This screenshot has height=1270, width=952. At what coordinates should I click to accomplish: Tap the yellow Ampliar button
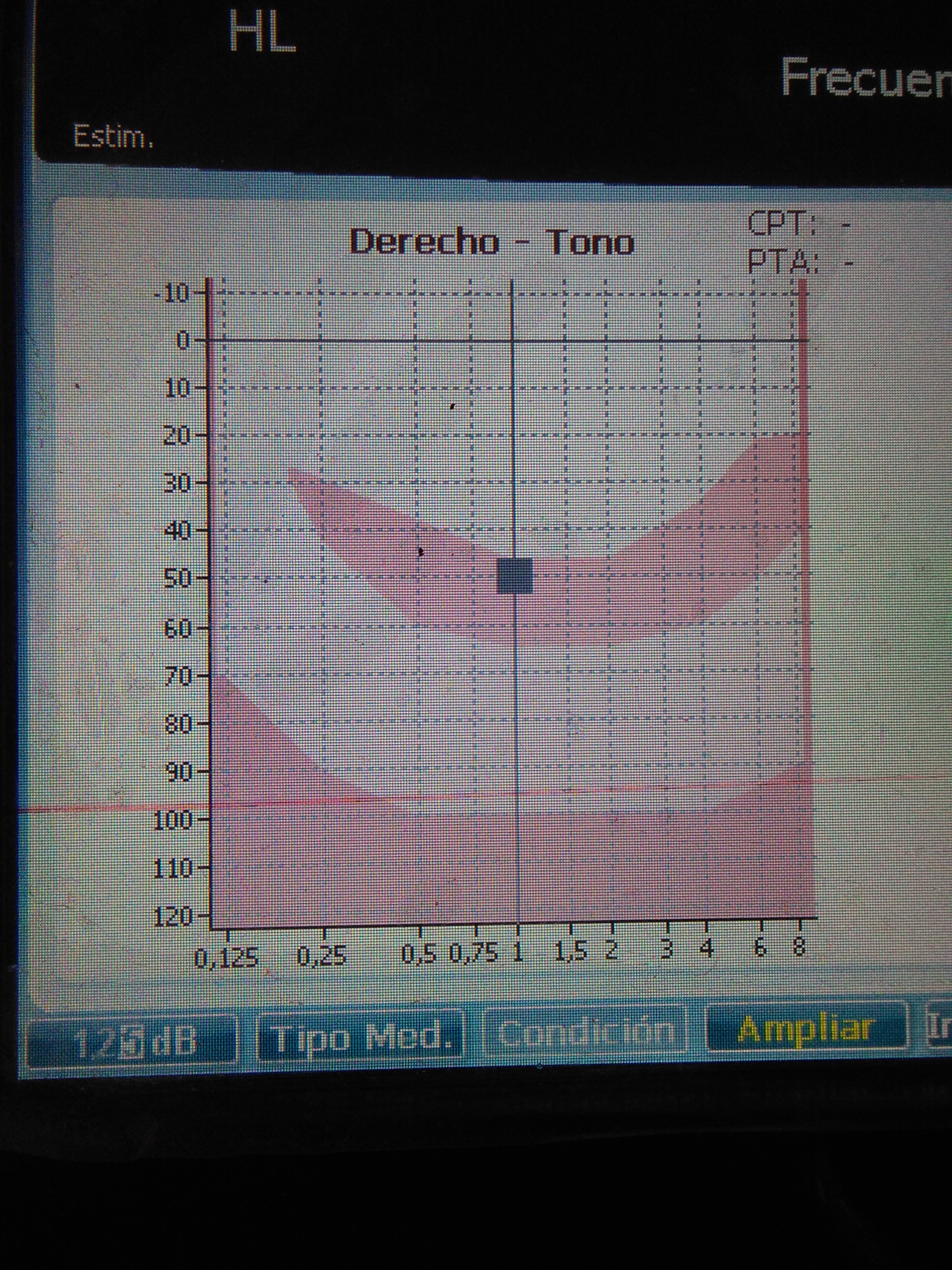click(806, 1027)
